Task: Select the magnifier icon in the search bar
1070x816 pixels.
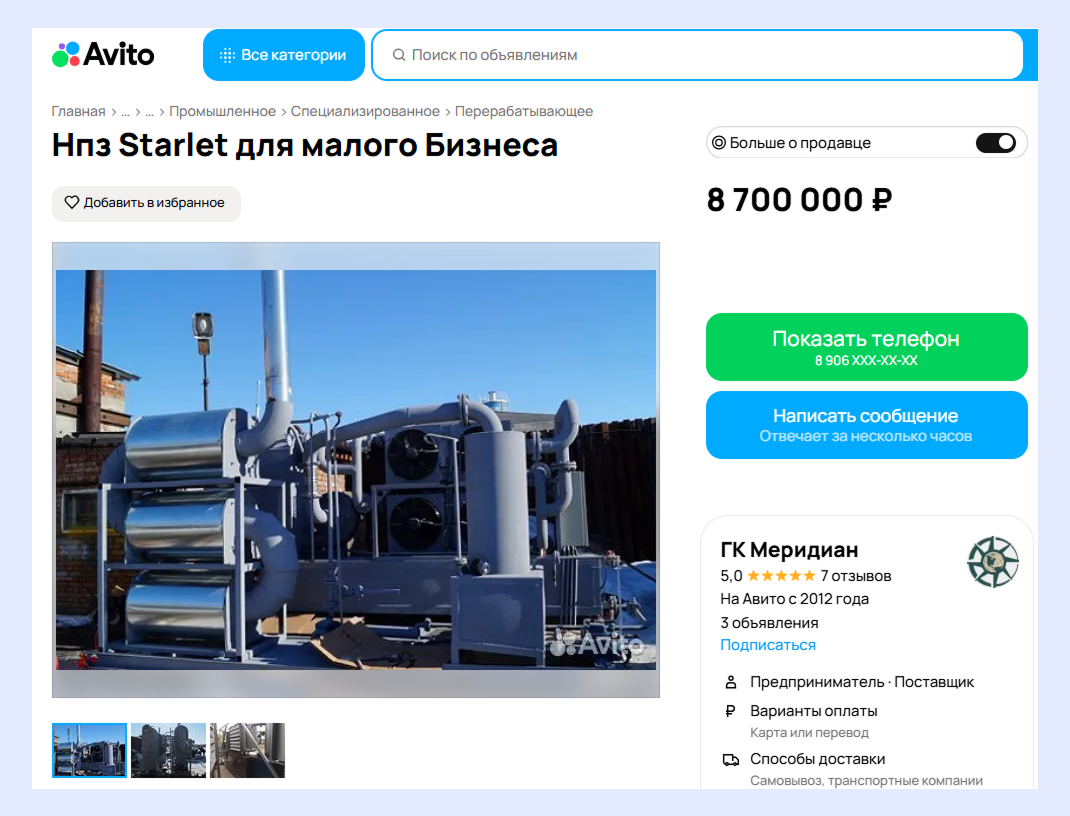Action: (399, 55)
